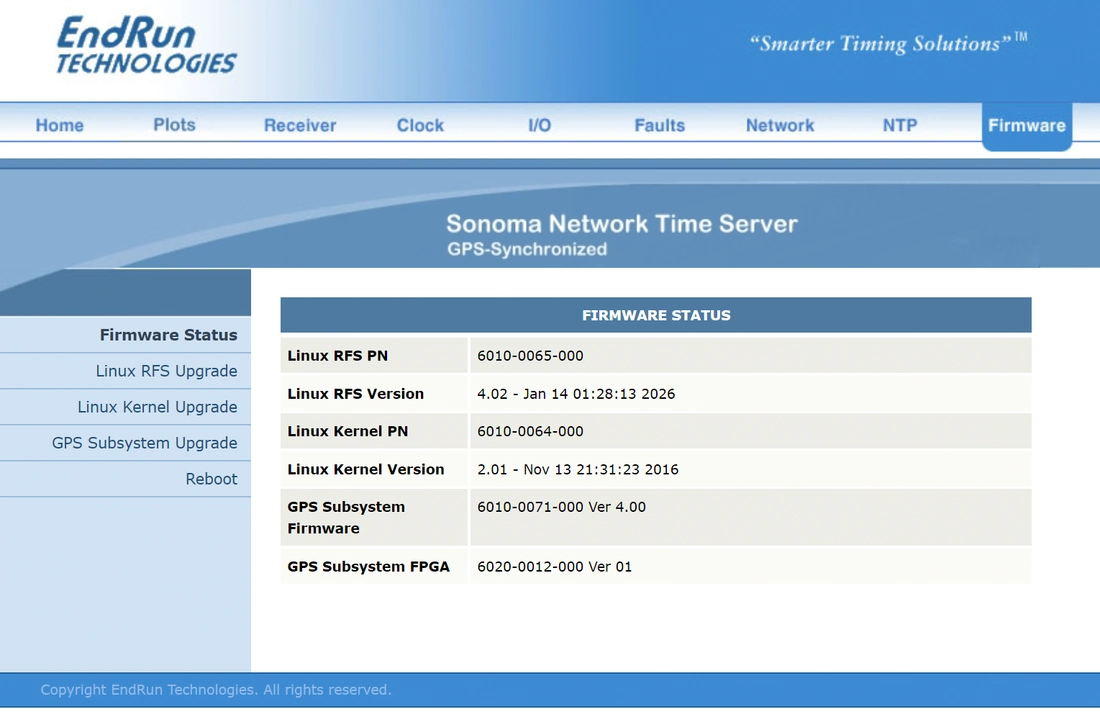Viewport: 1100px width, 717px height.
Task: View the Faults tab
Action: click(659, 125)
